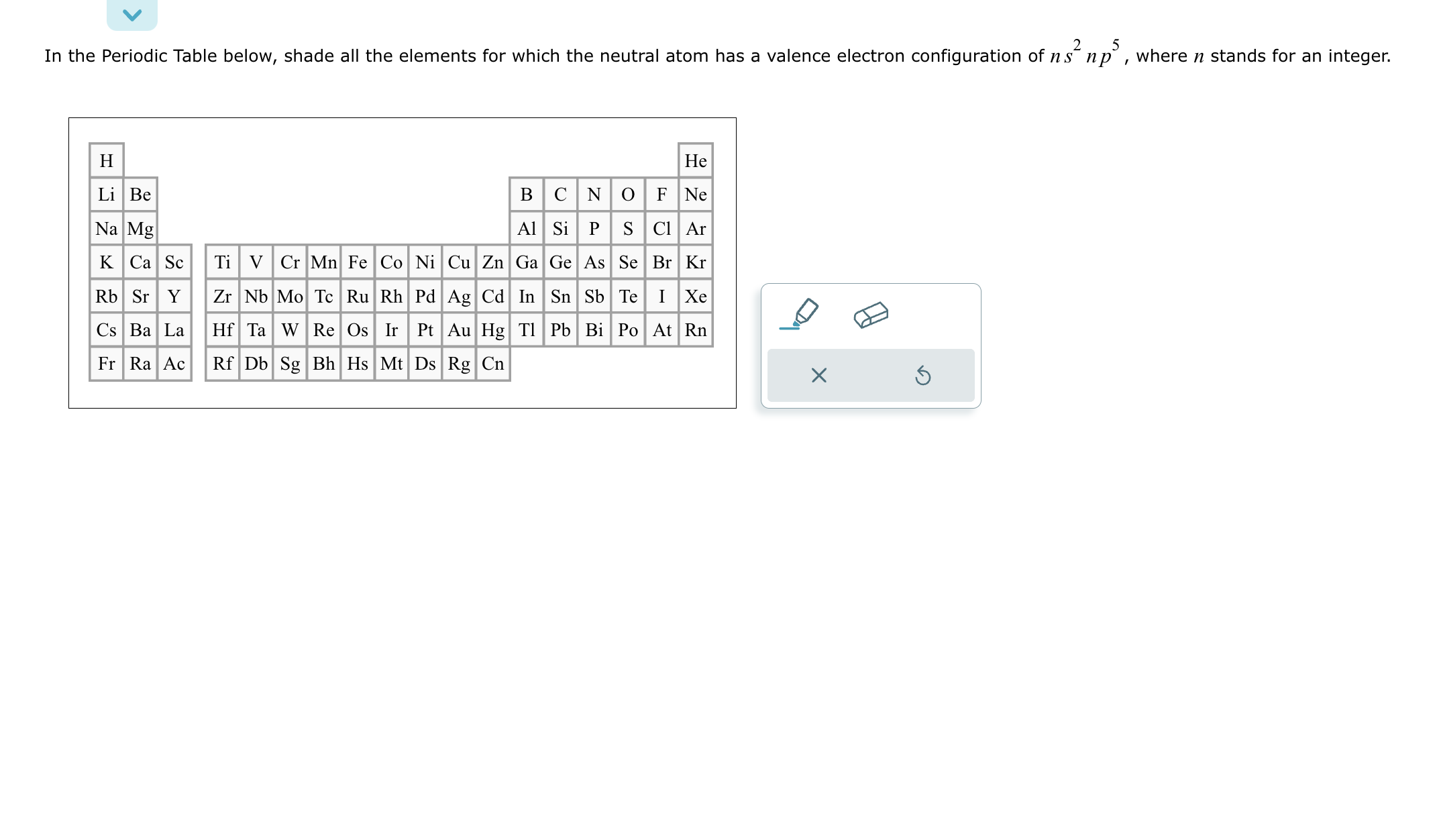
Task: Click the Uranium-row cell labeled Rf
Action: point(224,364)
